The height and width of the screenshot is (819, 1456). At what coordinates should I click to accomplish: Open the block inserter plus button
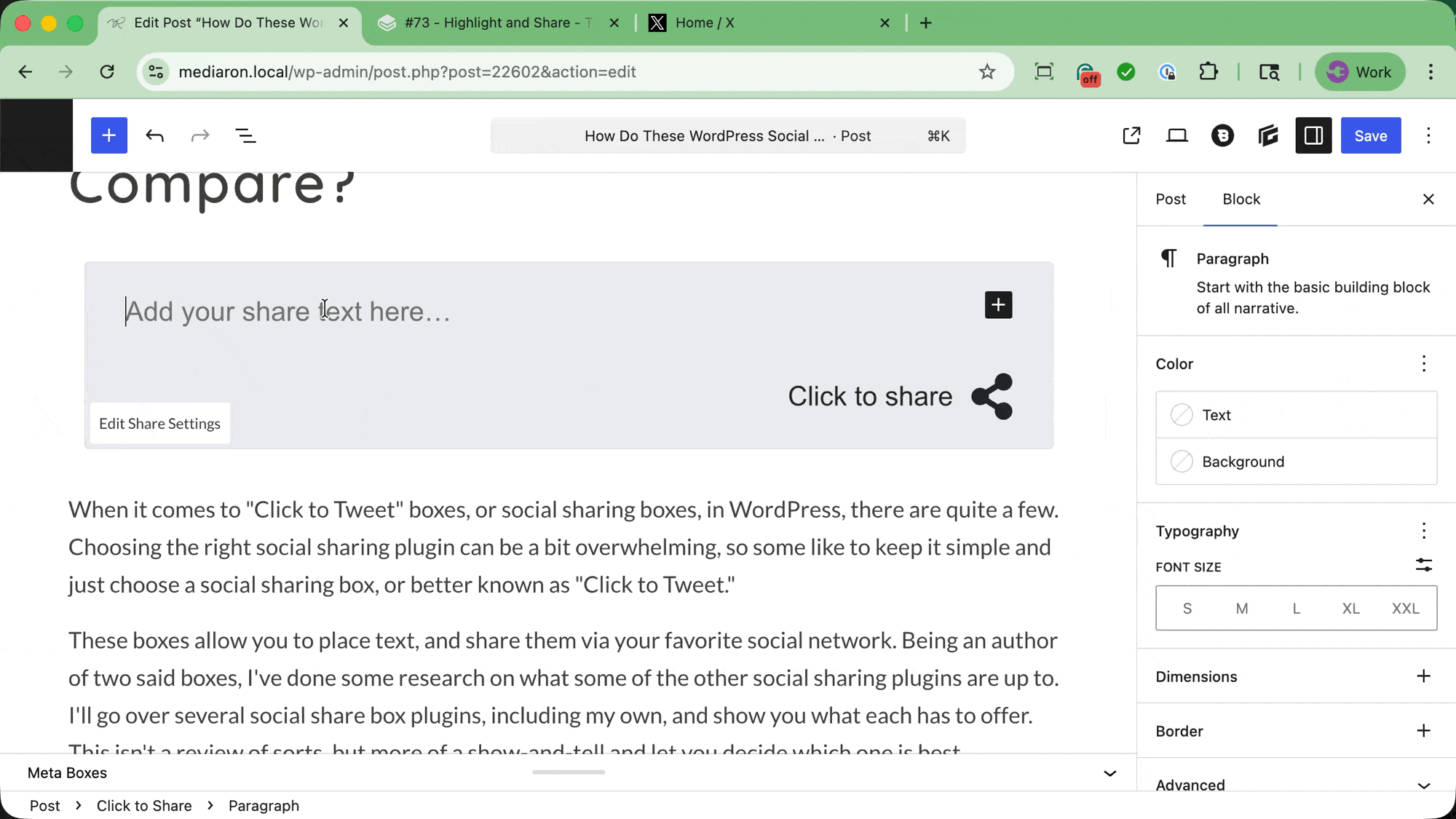(109, 135)
